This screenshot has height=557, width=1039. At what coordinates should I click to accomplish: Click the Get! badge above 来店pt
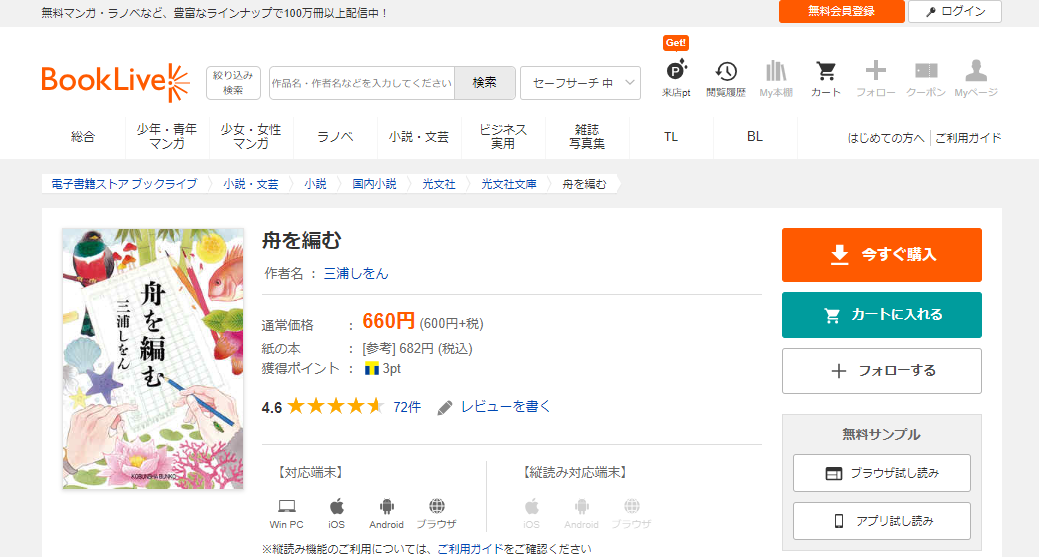pos(676,43)
